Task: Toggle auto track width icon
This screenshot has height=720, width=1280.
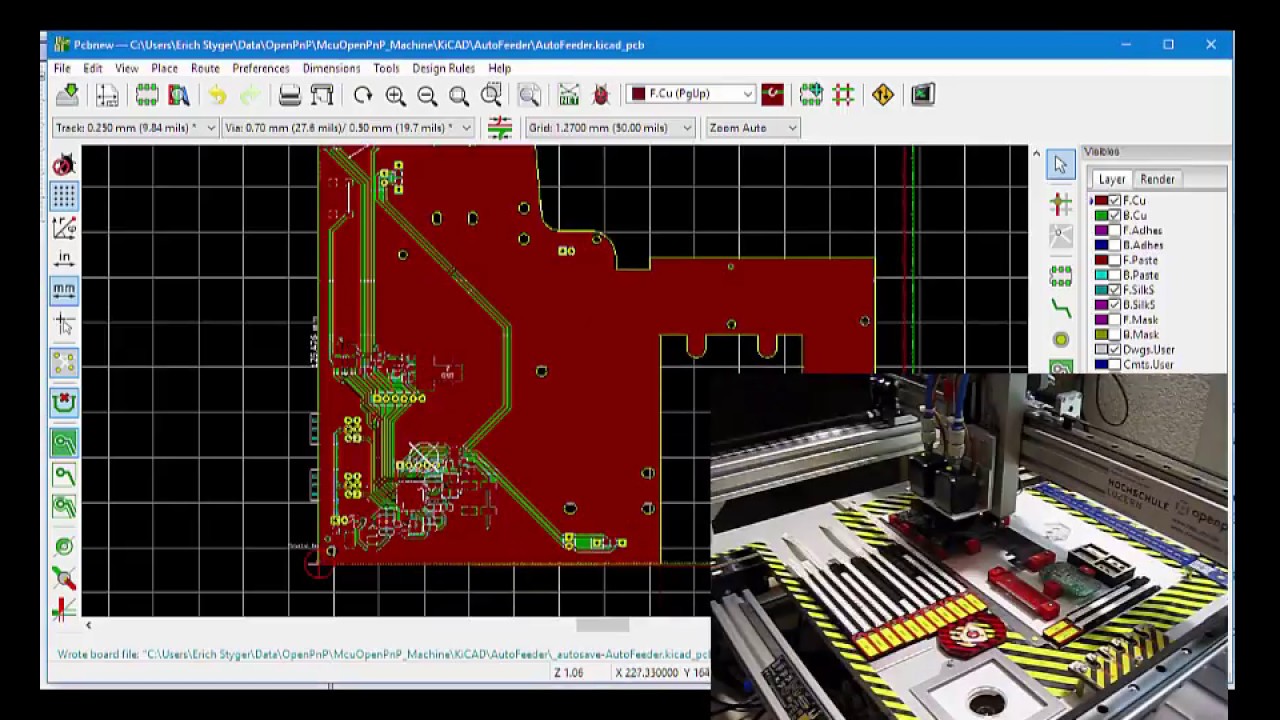Action: tap(500, 127)
